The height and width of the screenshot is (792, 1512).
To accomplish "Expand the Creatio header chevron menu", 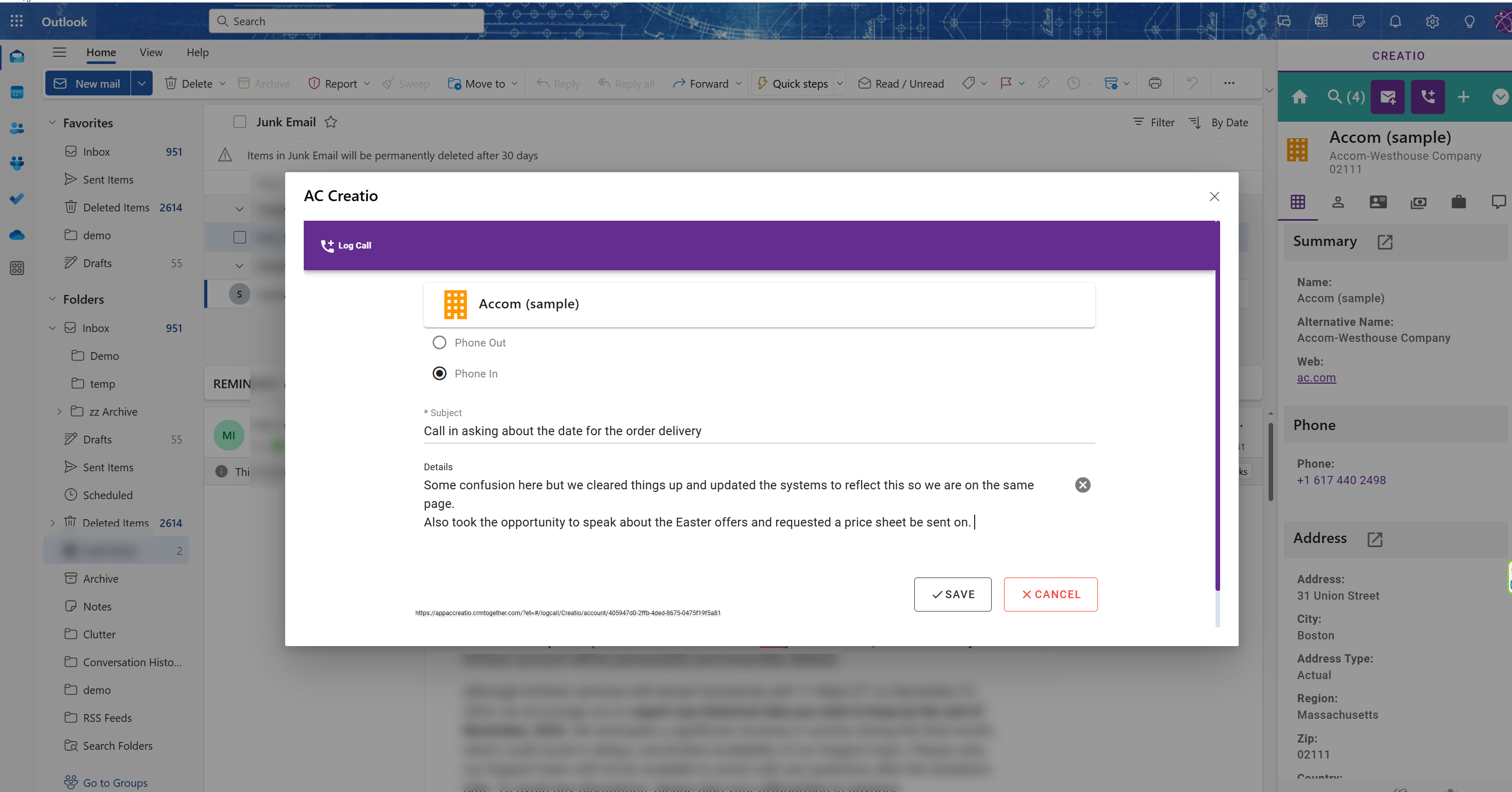I will tap(1500, 97).
